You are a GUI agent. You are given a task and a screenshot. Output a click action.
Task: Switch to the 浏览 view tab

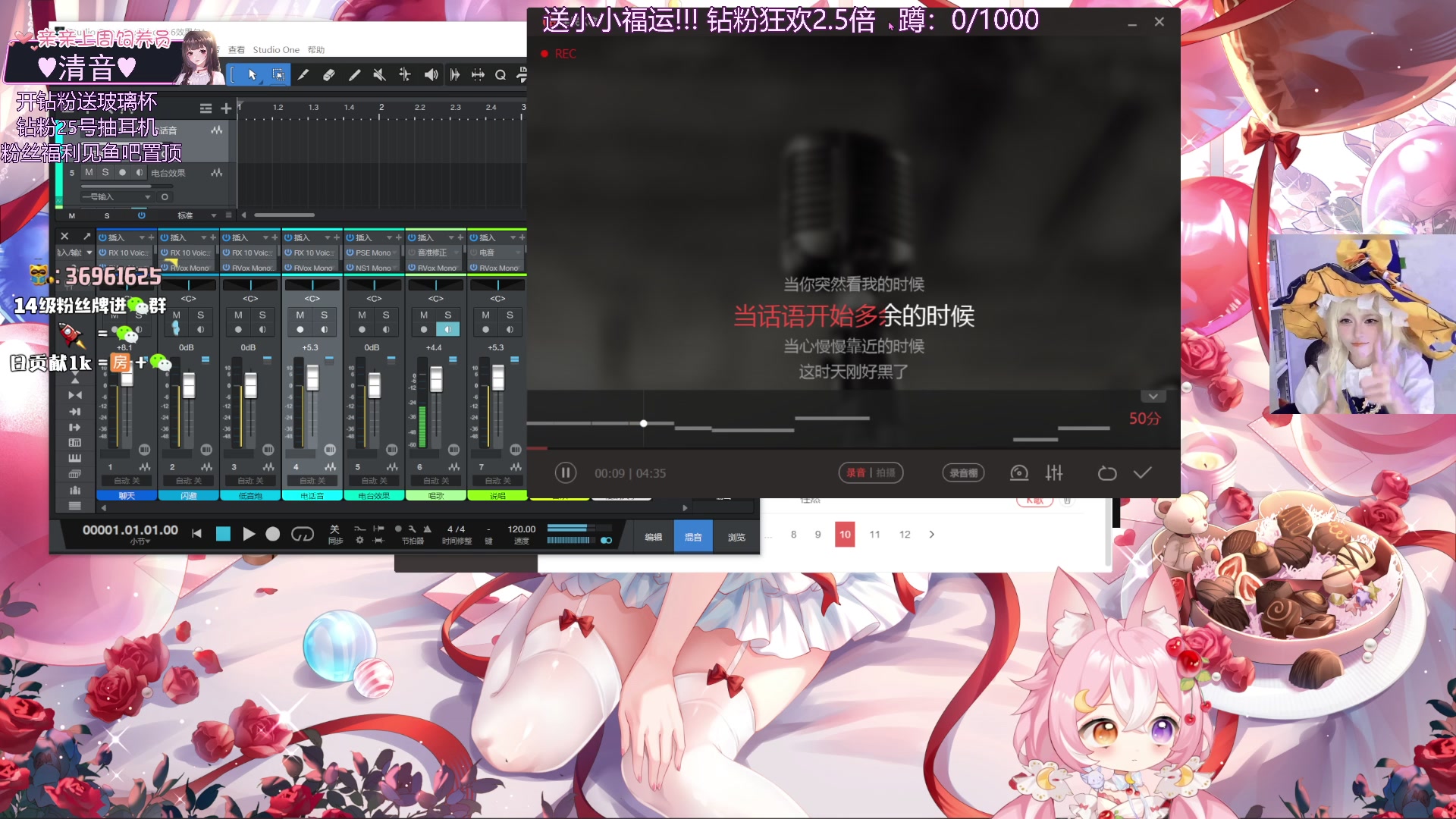(736, 537)
